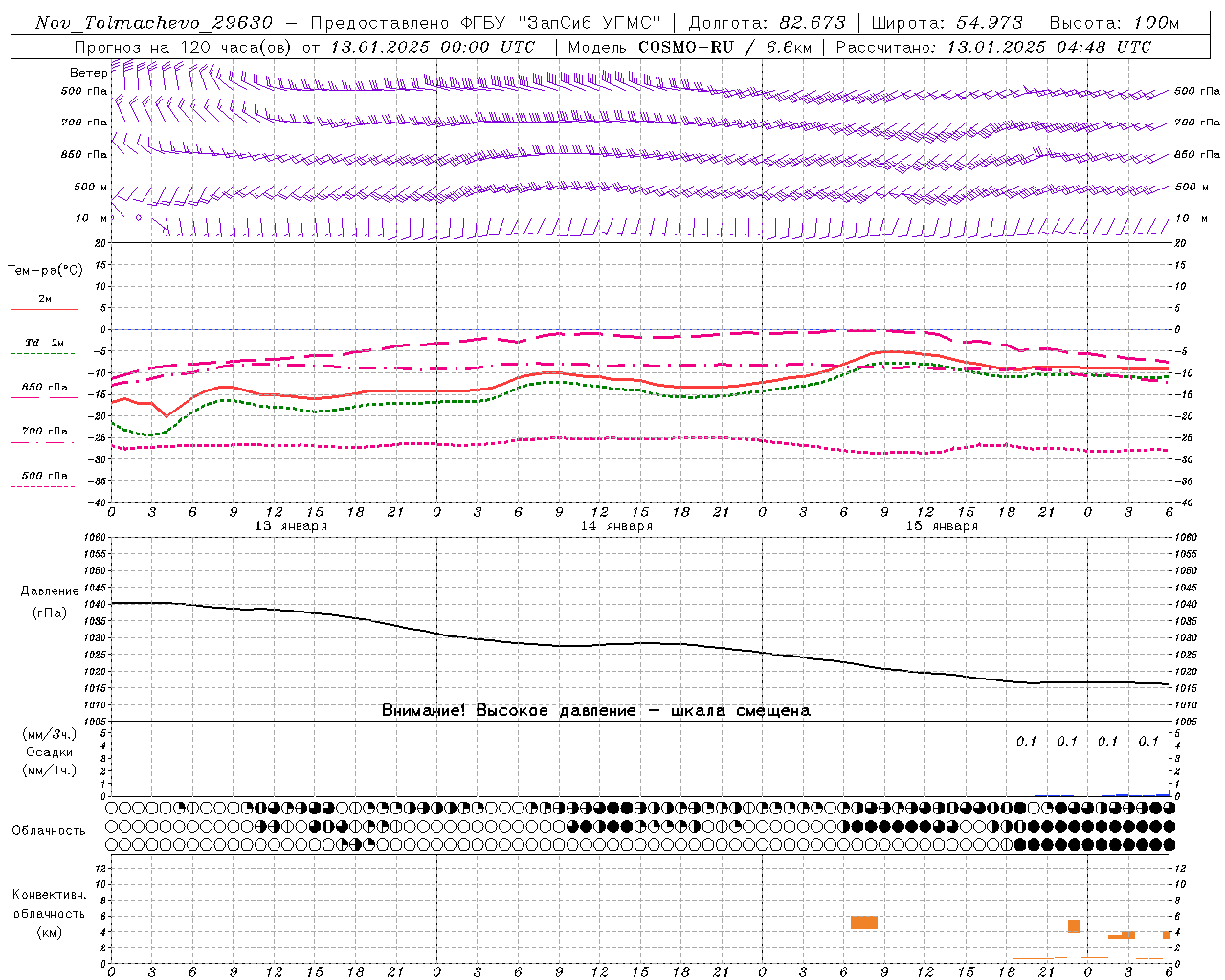Click the forecast start text 13.01.2025 00:00 UTC

click(x=433, y=47)
